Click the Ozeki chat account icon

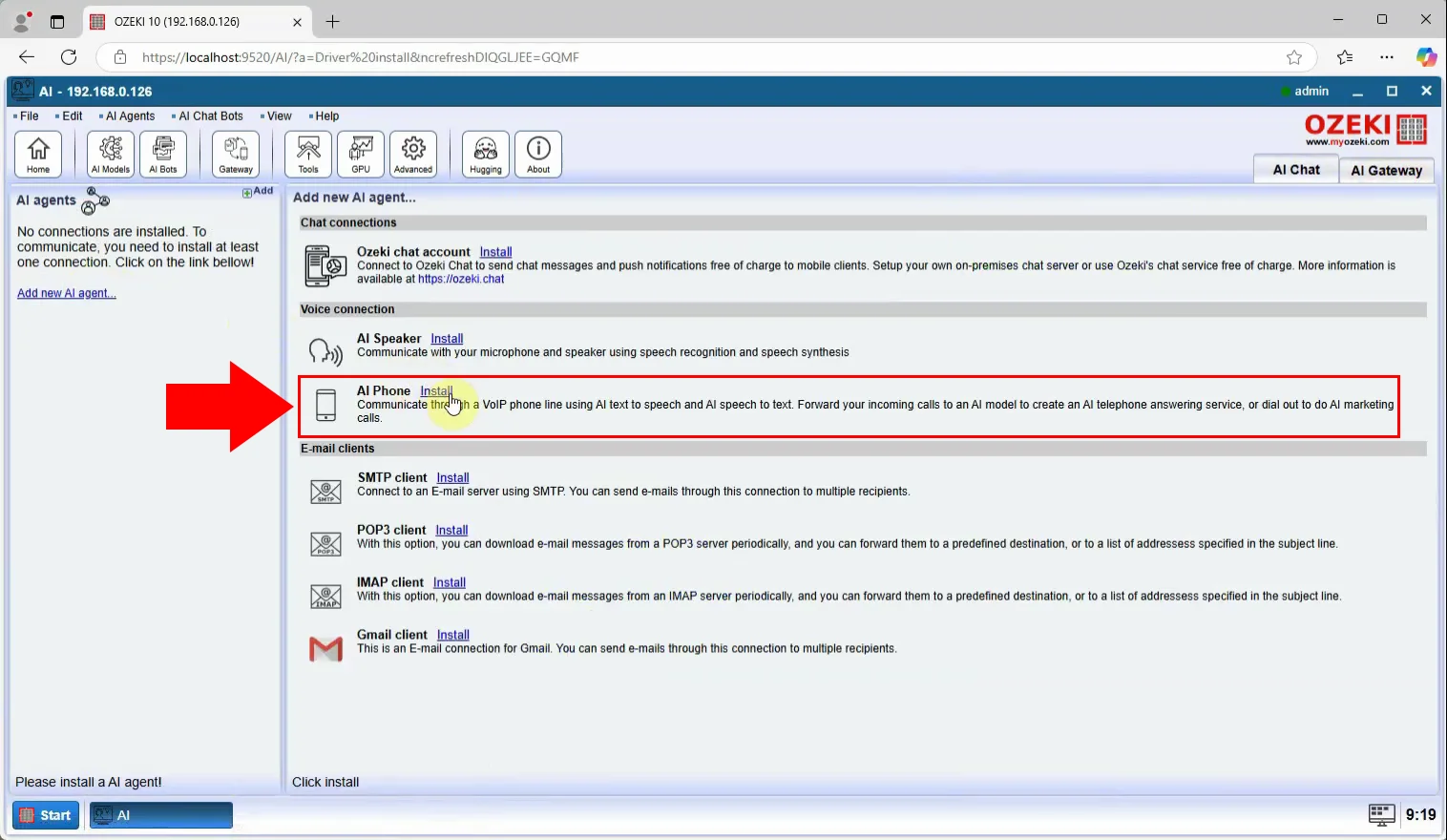(325, 266)
